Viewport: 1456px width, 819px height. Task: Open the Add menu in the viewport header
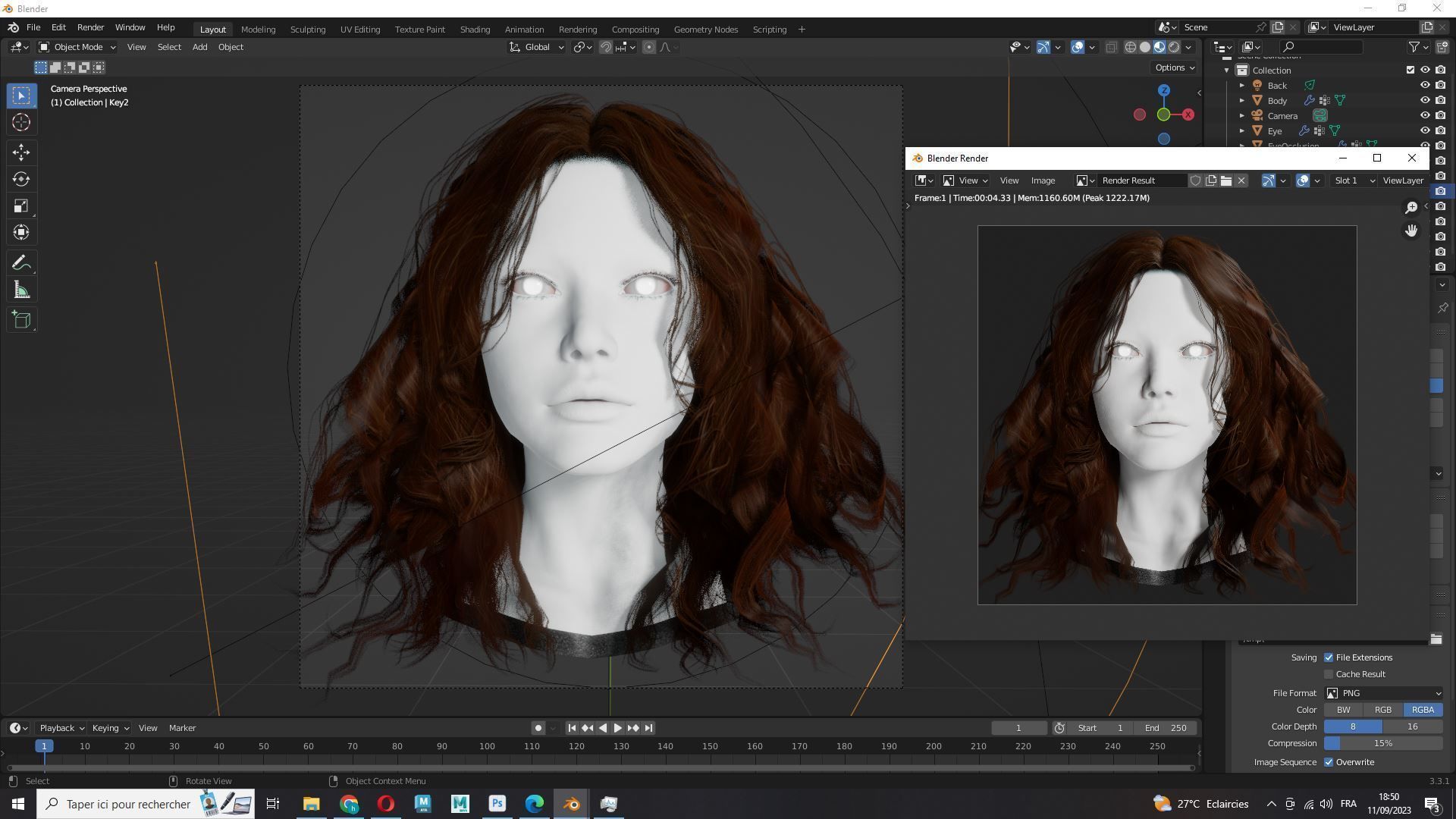(199, 47)
